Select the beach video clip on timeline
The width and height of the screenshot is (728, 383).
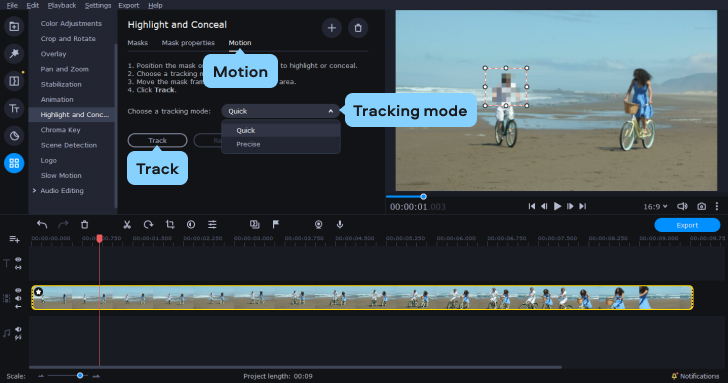click(x=362, y=298)
